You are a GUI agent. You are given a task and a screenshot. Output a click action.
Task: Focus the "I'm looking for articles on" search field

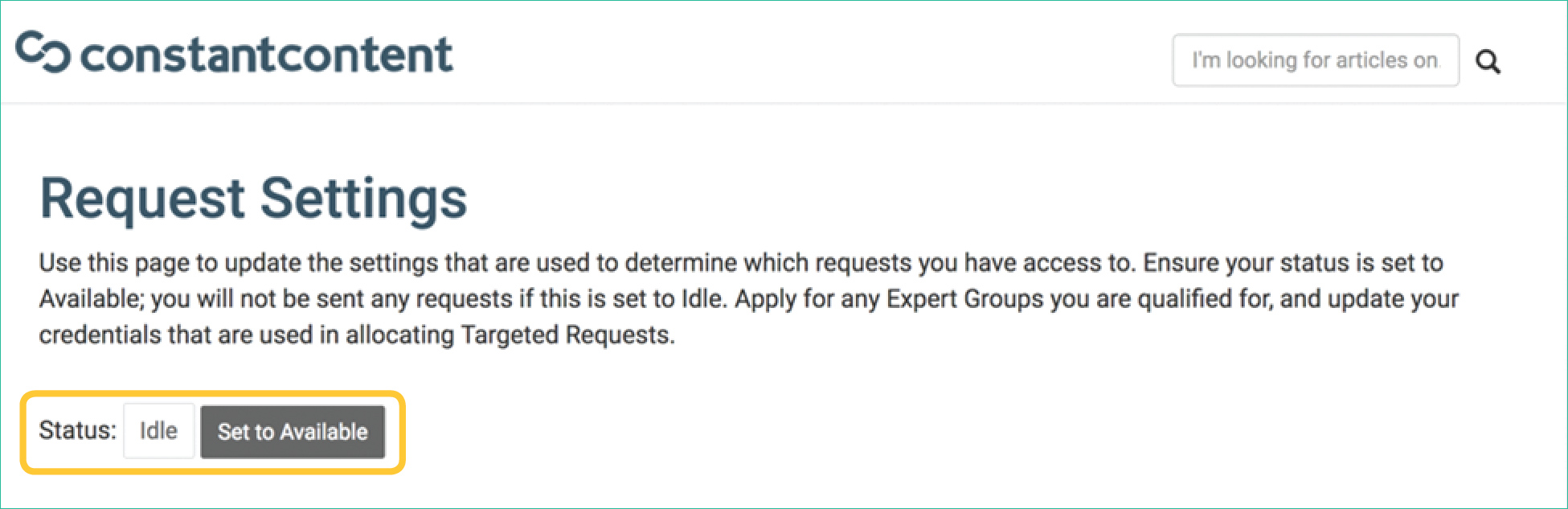tap(1315, 60)
